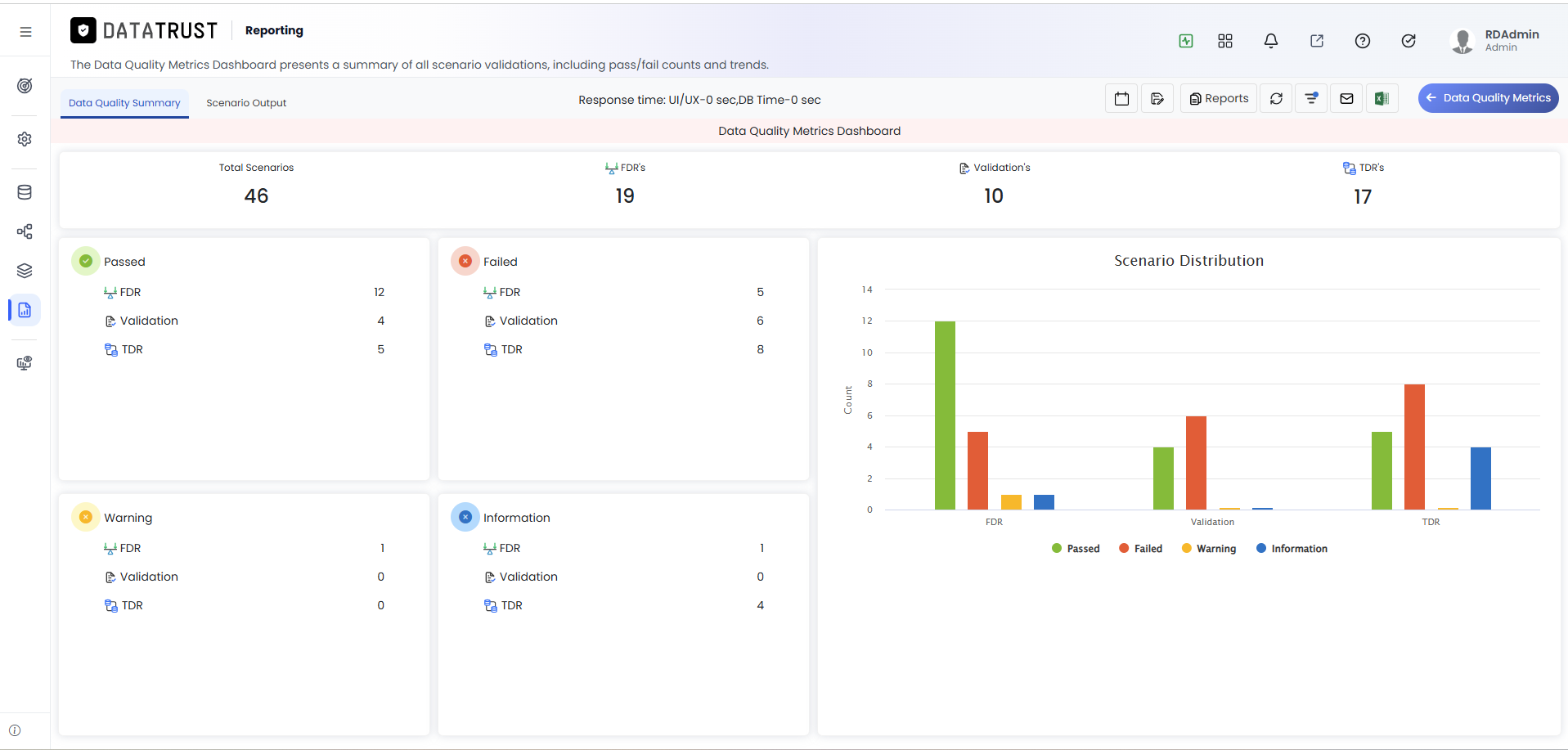Viewport: 1568px width, 750px height.
Task: Switch to the Scenario Output tab
Action: click(x=246, y=103)
